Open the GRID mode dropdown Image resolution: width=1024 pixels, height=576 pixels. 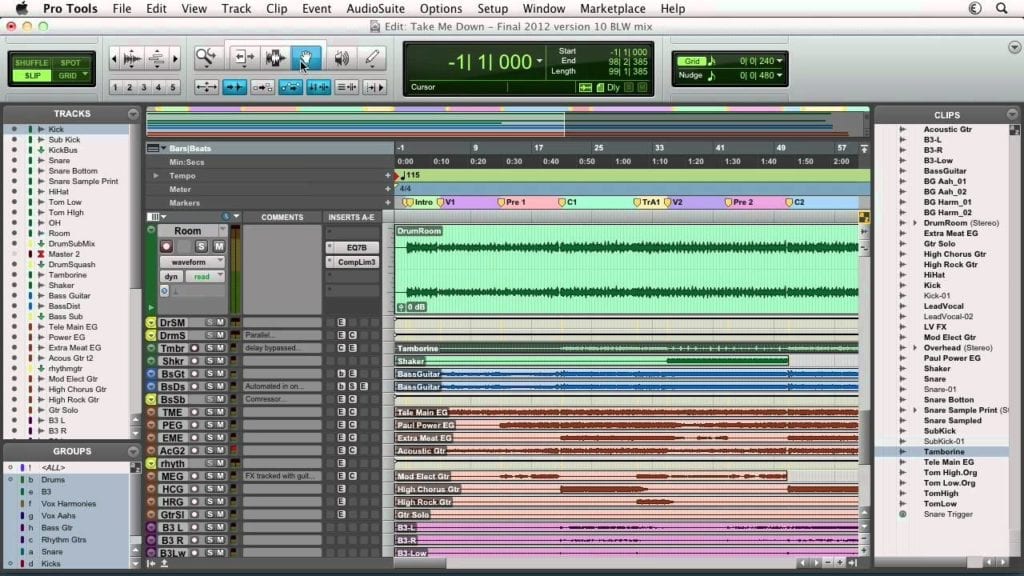[x=85, y=75]
